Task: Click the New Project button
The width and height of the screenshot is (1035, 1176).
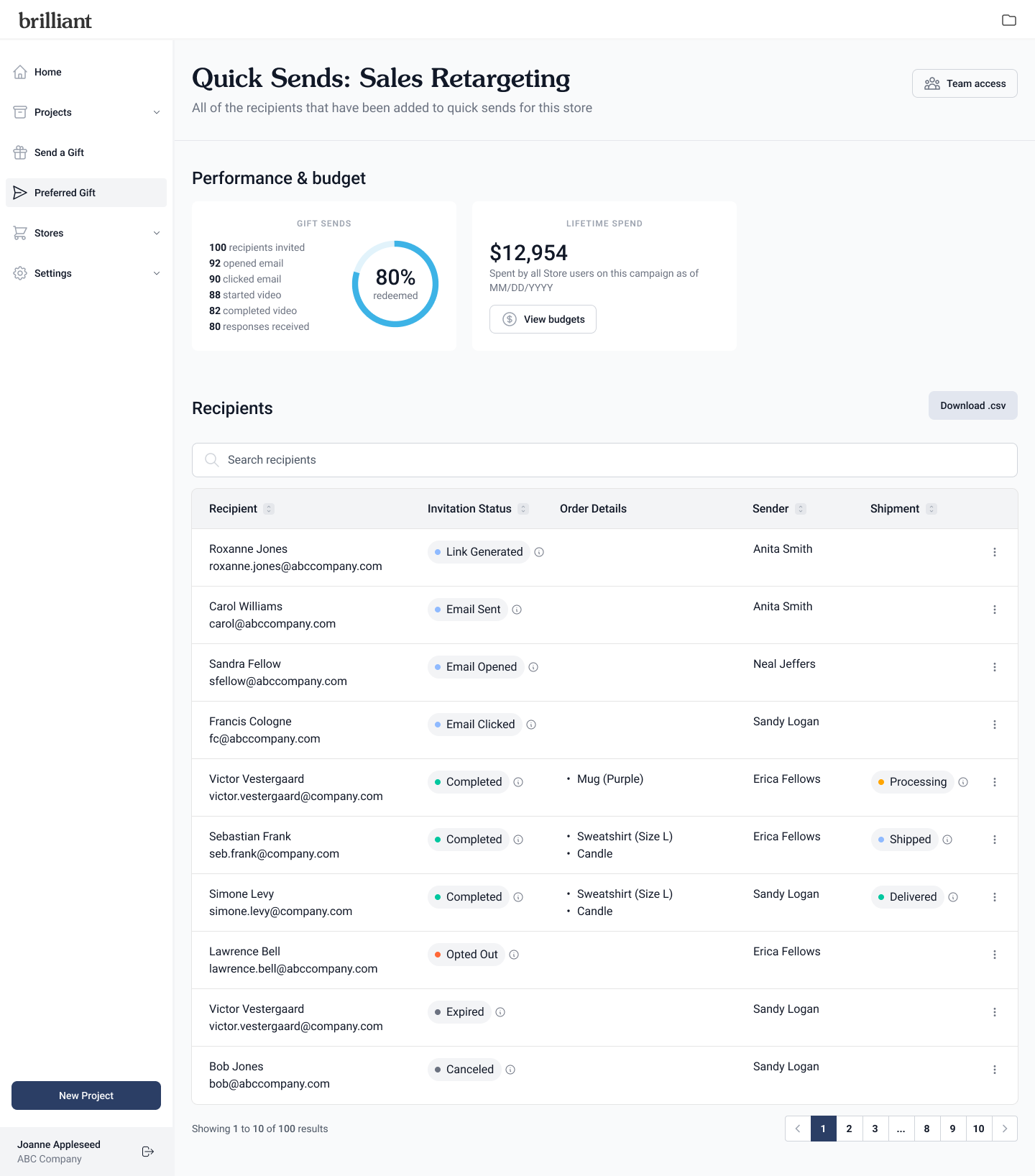Action: coord(86,1095)
